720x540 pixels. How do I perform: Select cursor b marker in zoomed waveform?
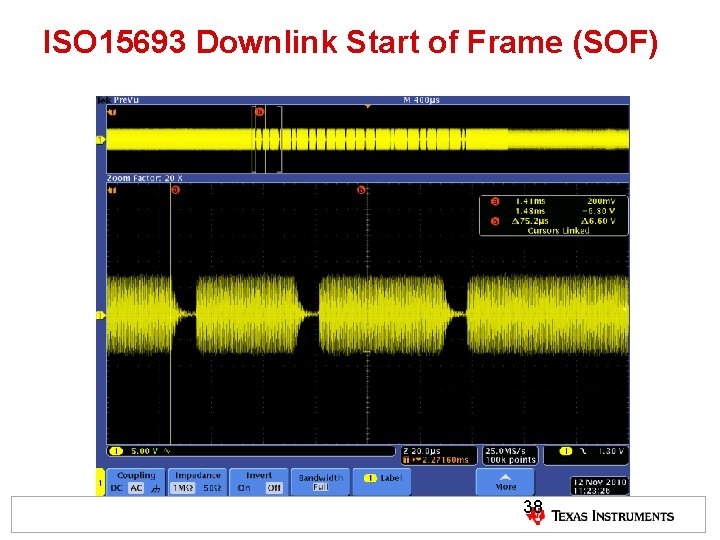tap(362, 190)
